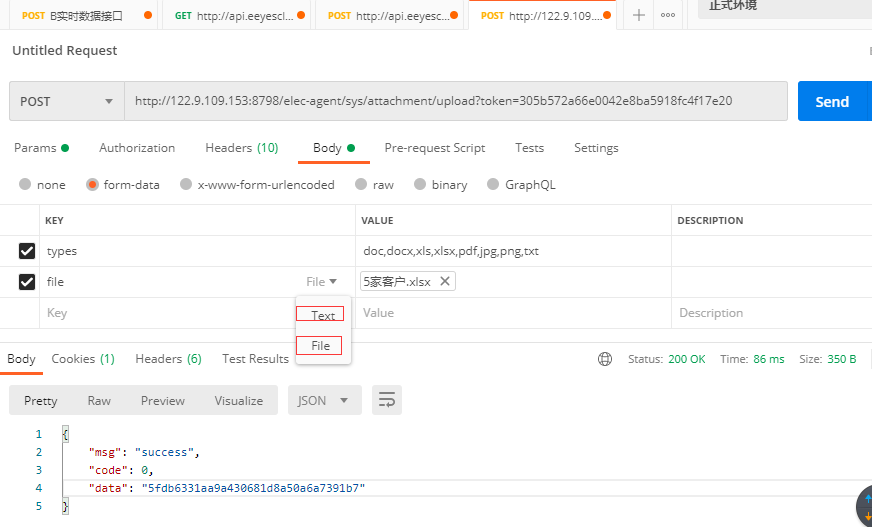Open the 正式环境 environment selector

click(x=784, y=7)
